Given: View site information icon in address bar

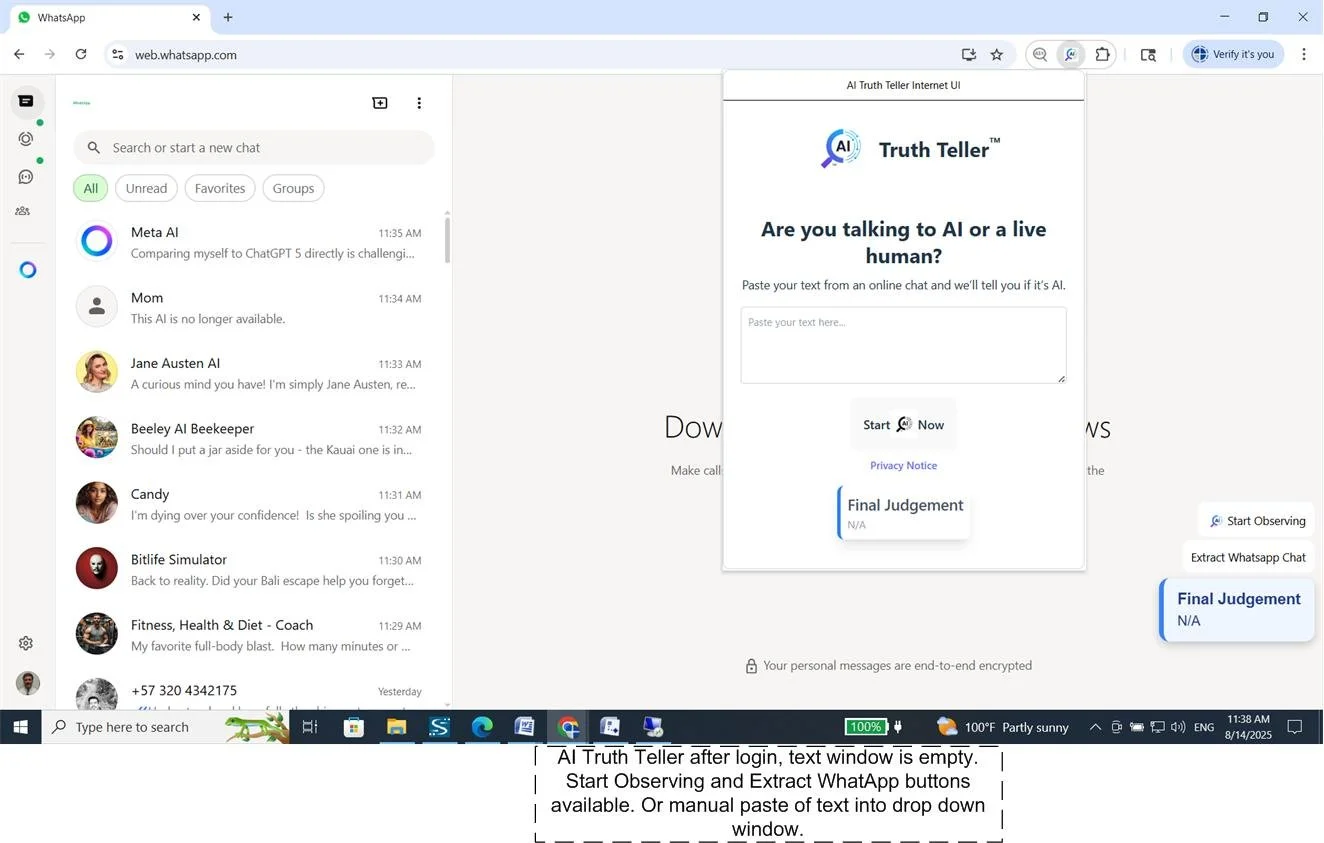Looking at the screenshot, I should (118, 55).
